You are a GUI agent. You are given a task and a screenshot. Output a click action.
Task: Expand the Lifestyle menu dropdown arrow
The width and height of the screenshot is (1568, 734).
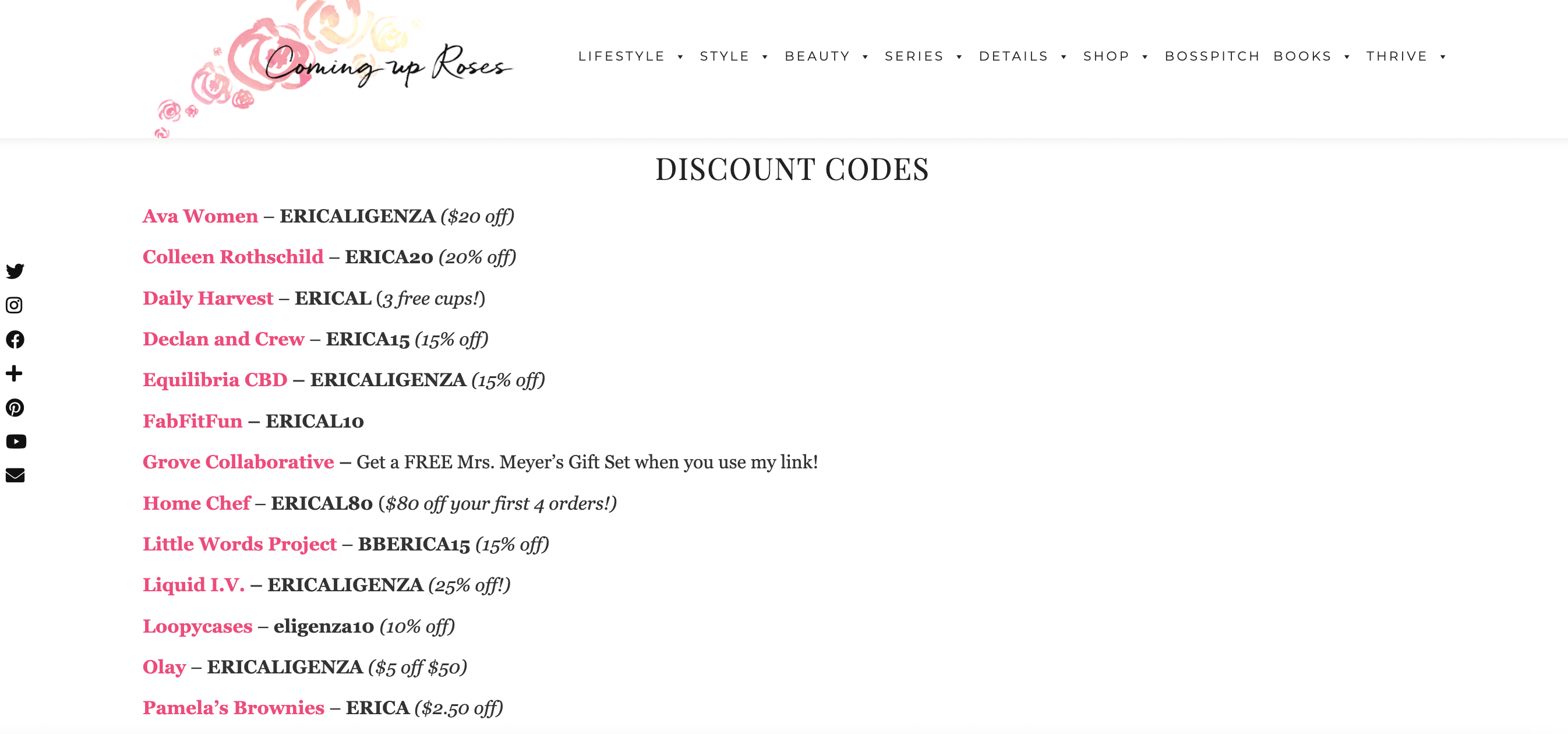tap(680, 57)
